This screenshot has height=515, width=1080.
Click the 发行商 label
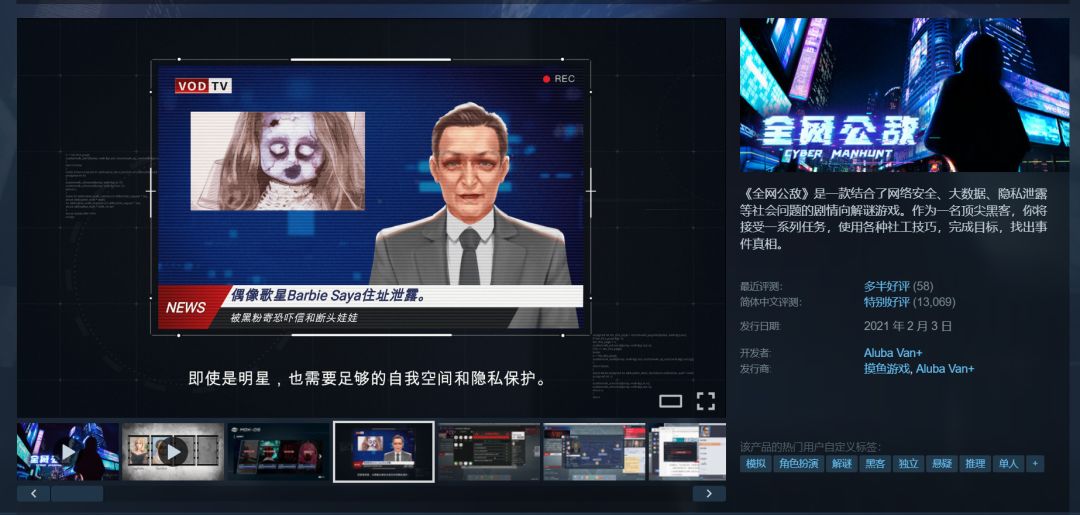[756, 369]
